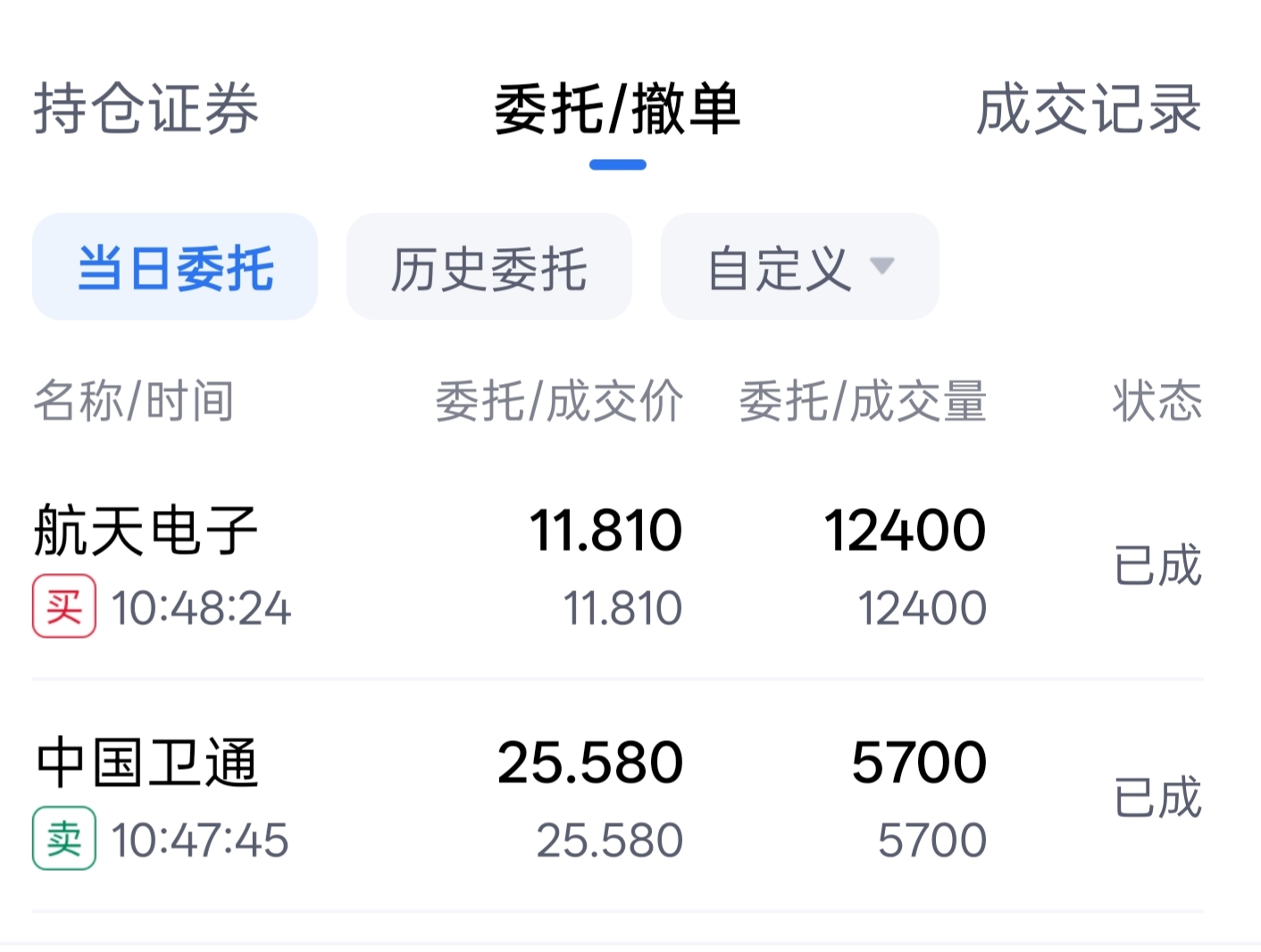The height and width of the screenshot is (952, 1261).
Task: Open the 成交记录 tab
Action: point(1090,109)
